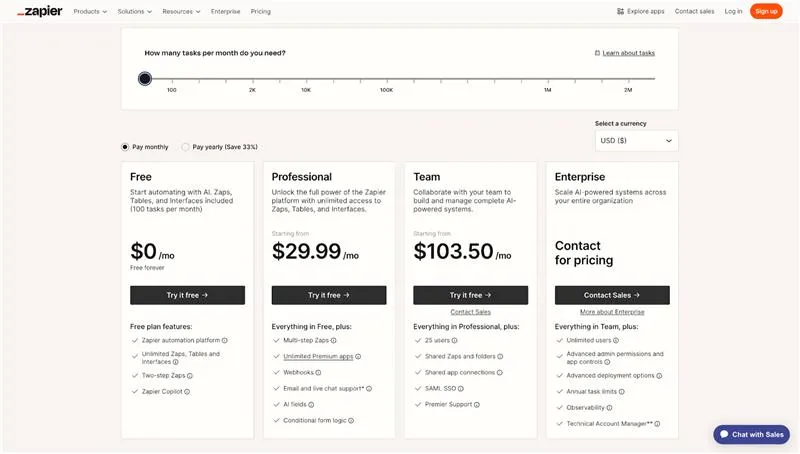Open the Chat with Sales widget

point(751,434)
